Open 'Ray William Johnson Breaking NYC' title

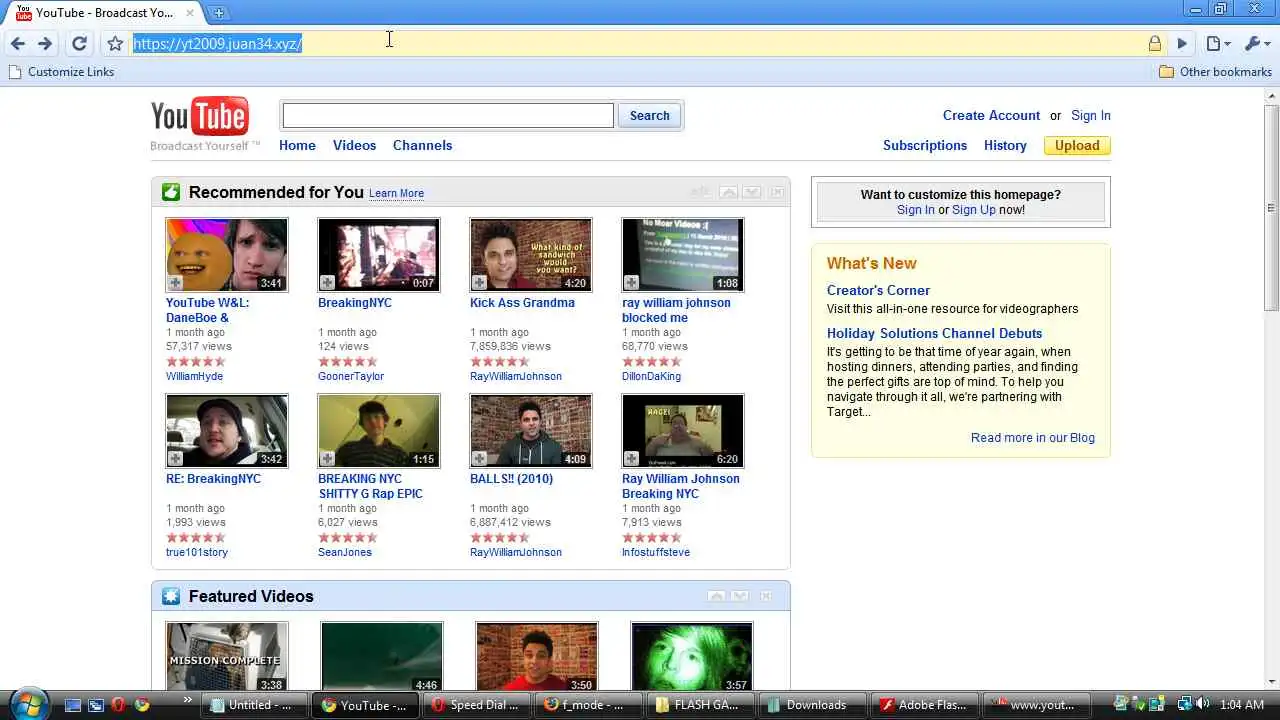coord(681,486)
